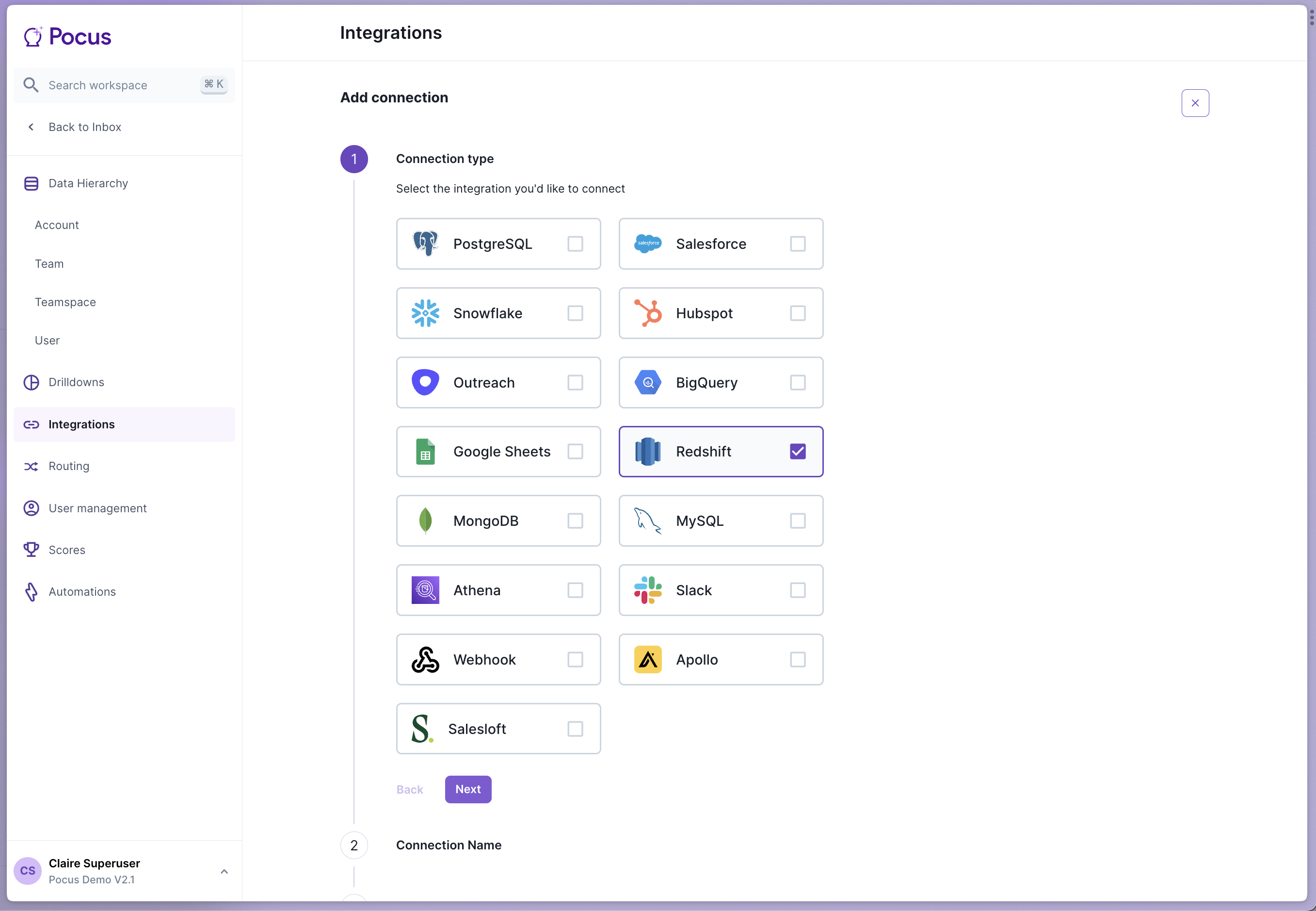
Task: Close the Add connection panel
Action: tap(1195, 103)
